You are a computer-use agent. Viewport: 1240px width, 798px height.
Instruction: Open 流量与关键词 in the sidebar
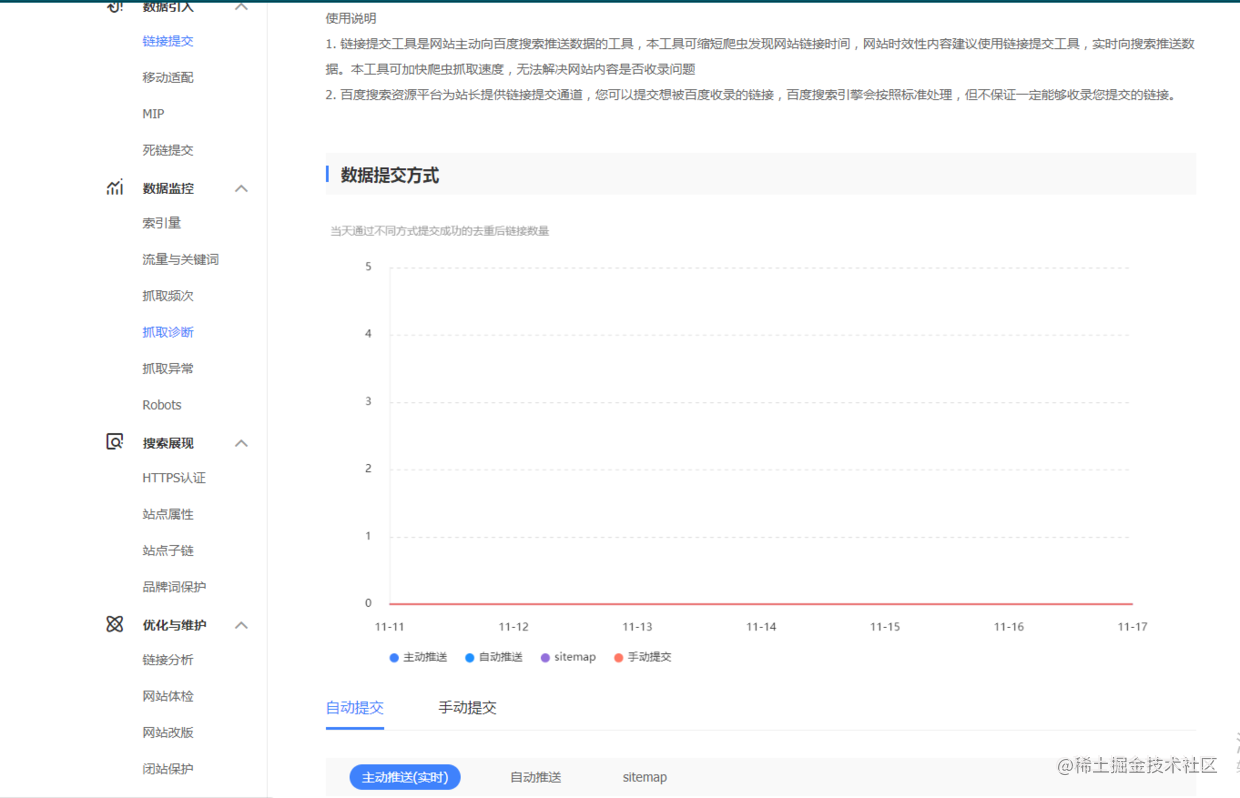pyautogui.click(x=181, y=259)
